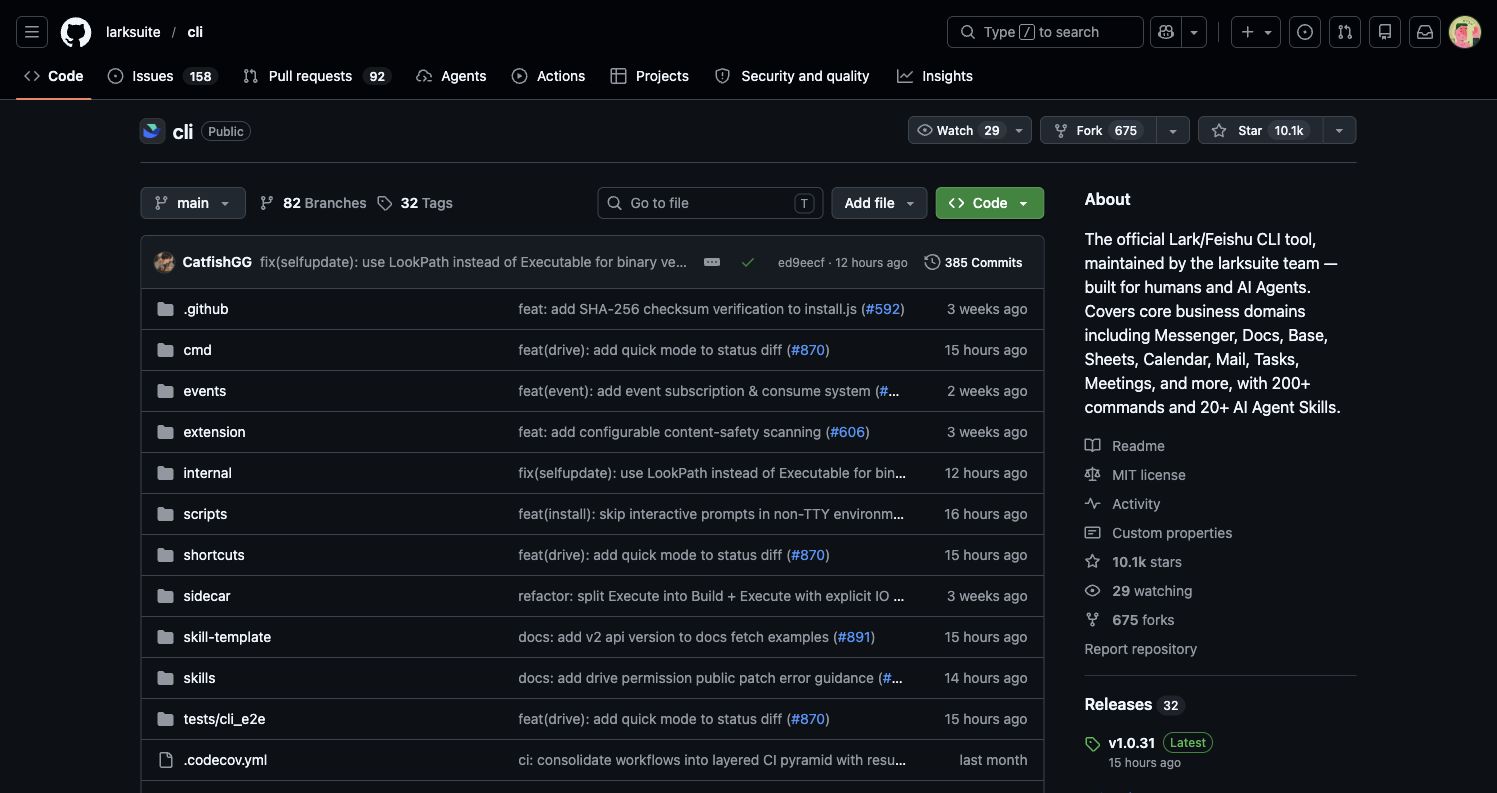Open pull request #592 link
This screenshot has width=1497, height=793.
882,309
